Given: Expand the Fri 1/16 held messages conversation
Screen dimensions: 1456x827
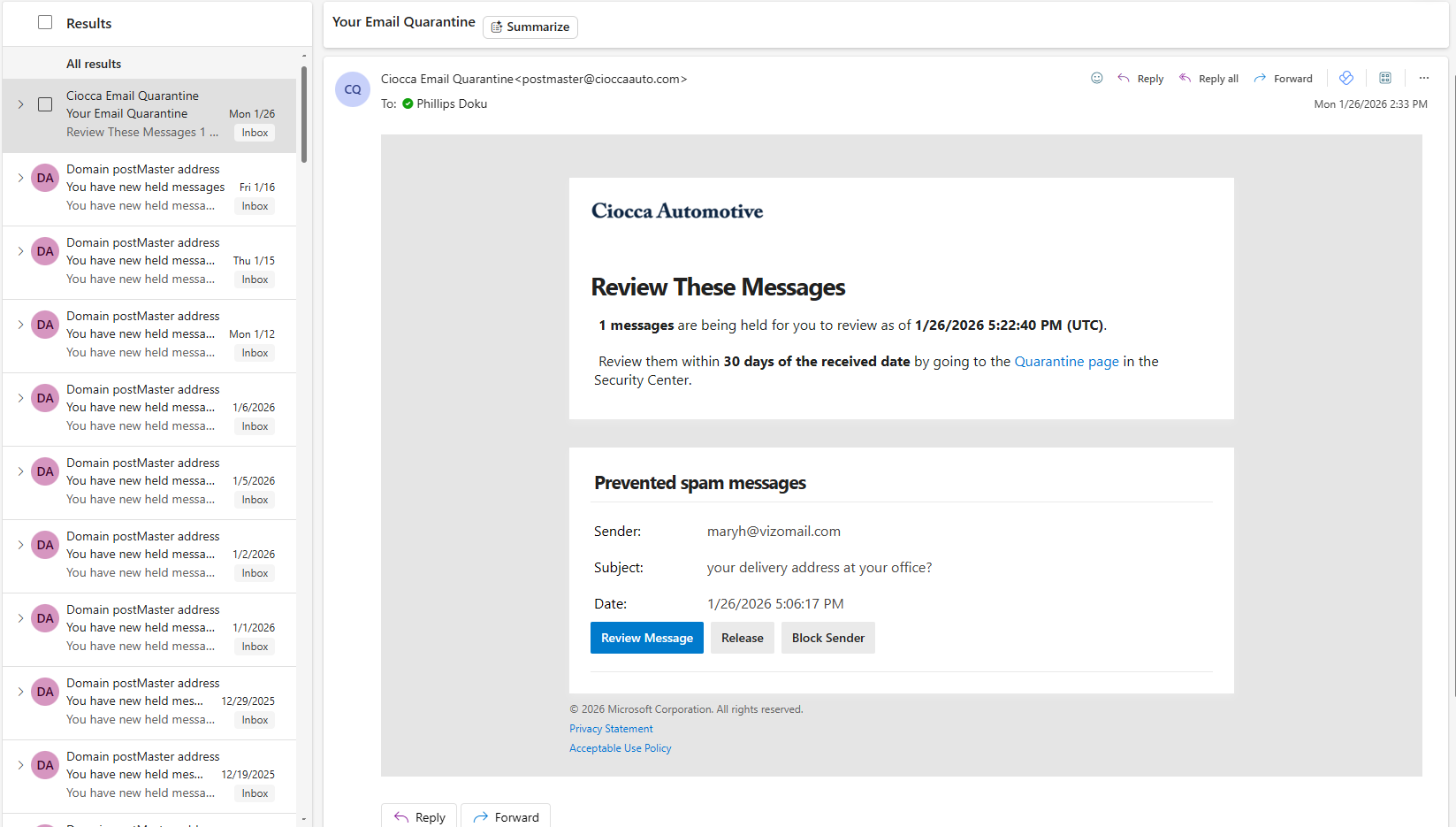Looking at the screenshot, I should click(20, 178).
